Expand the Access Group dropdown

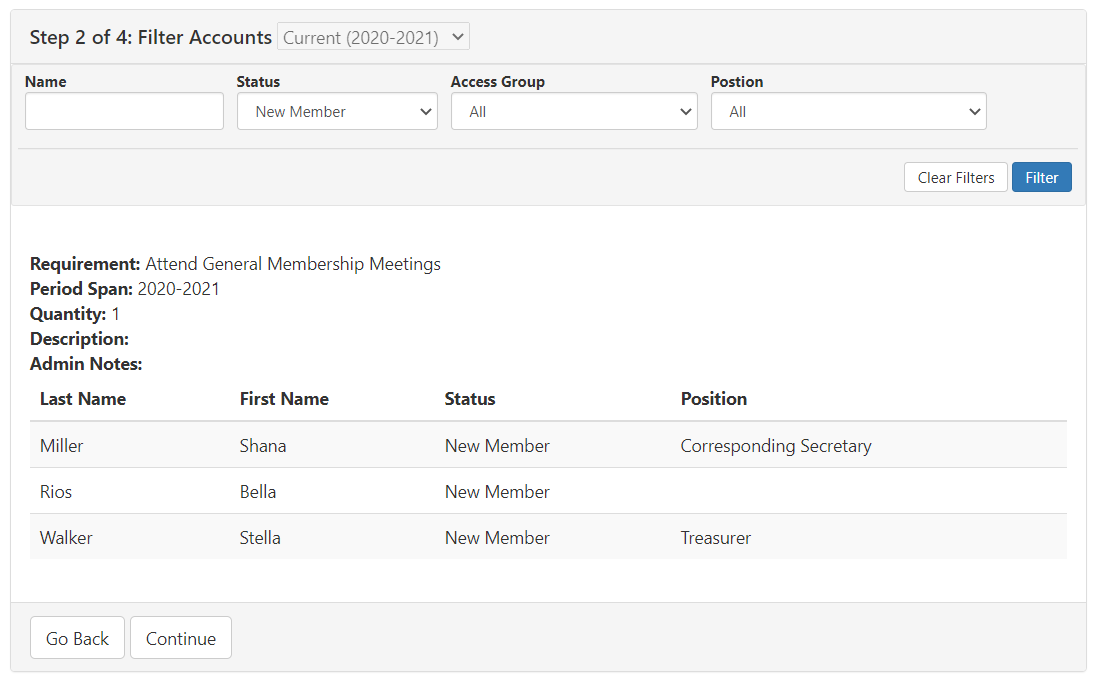tap(574, 112)
